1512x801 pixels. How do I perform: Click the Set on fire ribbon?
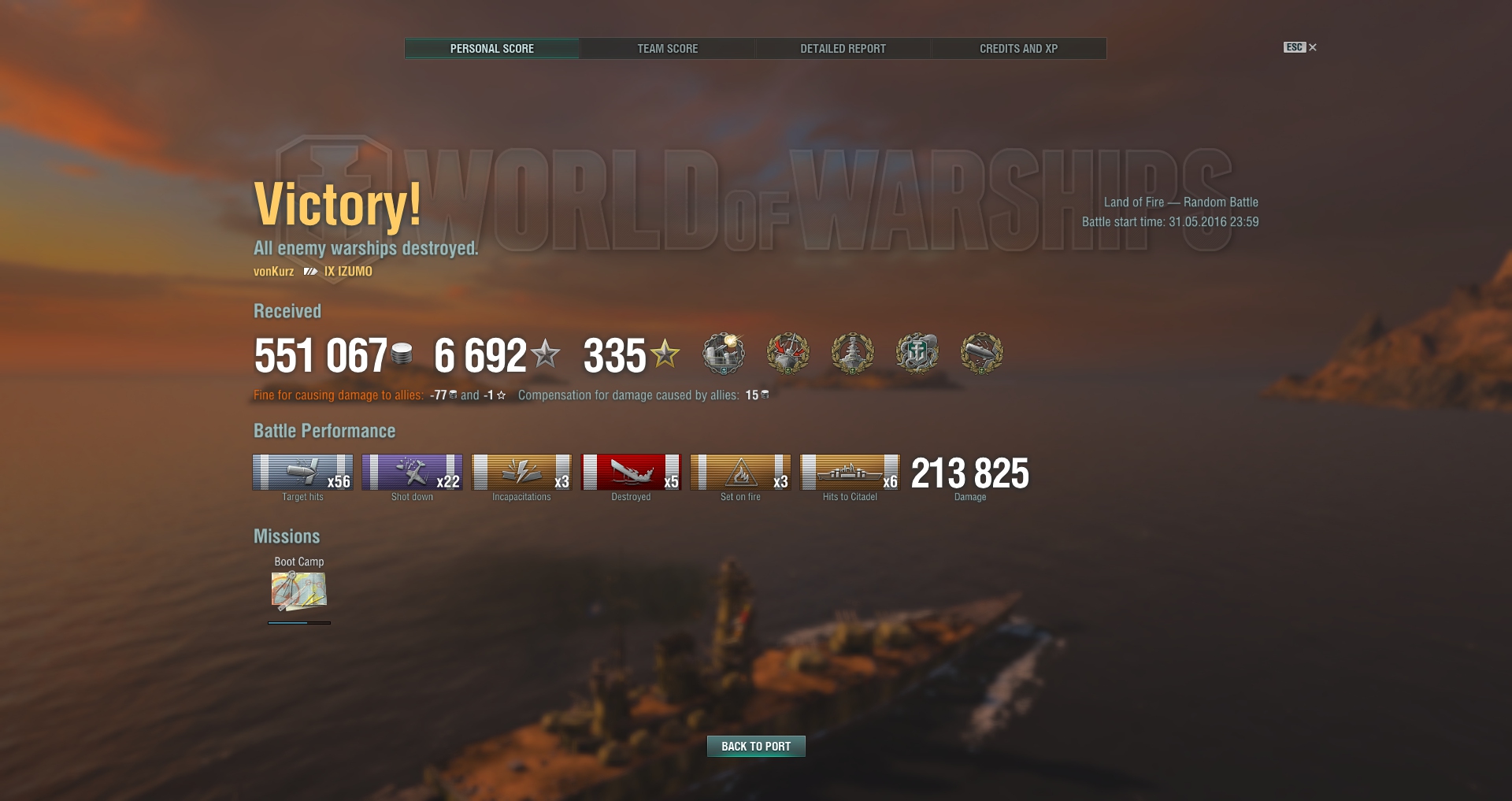pos(740,473)
